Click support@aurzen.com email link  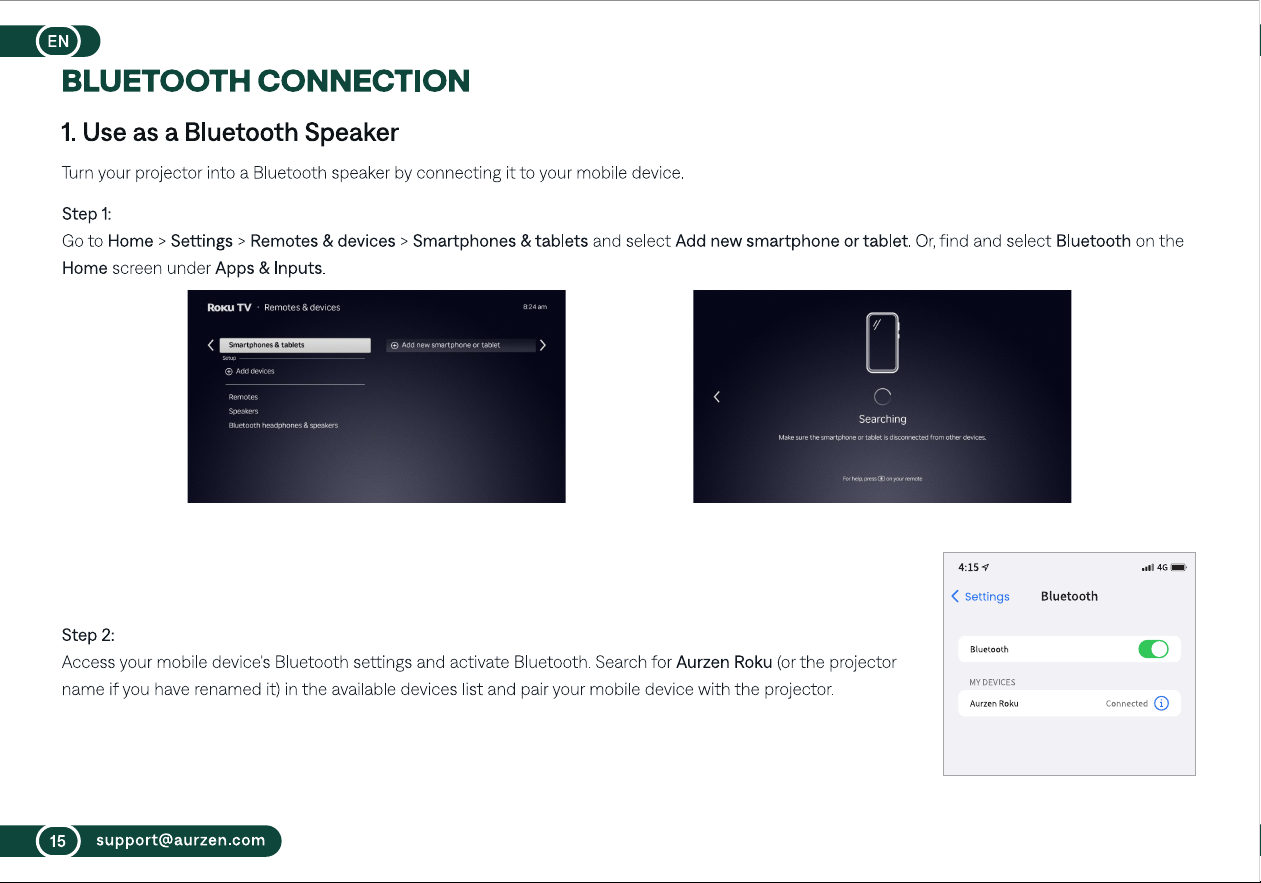coord(181,840)
